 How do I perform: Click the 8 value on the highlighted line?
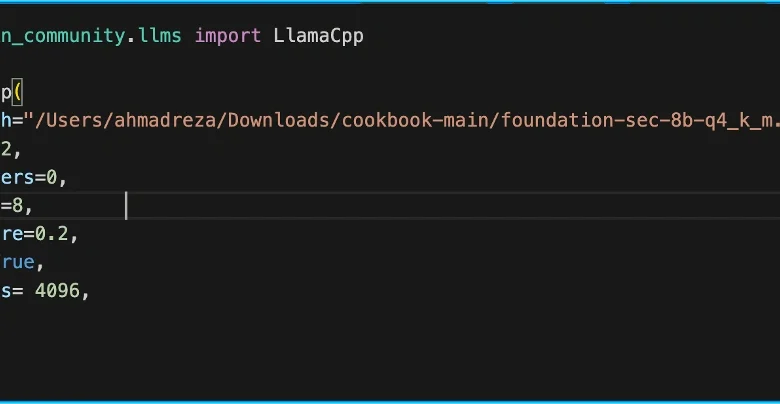(x=18, y=206)
